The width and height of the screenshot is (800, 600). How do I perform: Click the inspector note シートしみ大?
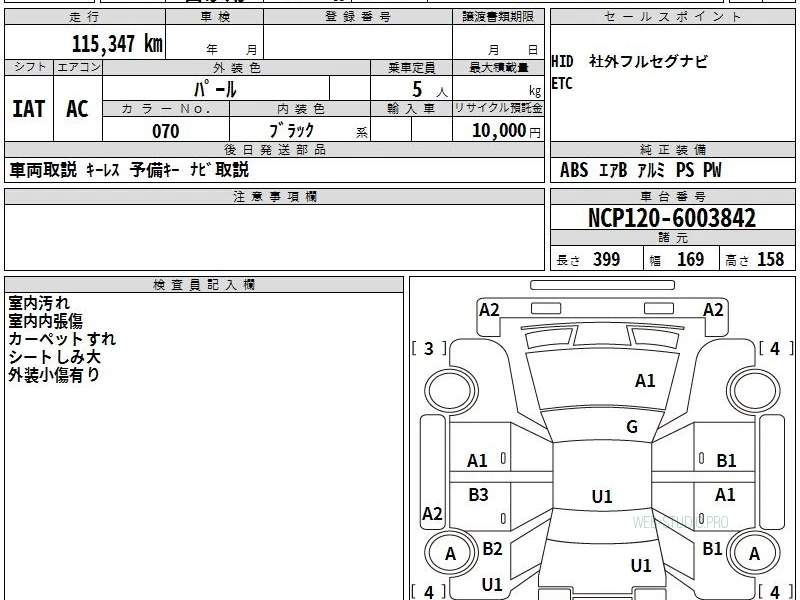(x=55, y=357)
